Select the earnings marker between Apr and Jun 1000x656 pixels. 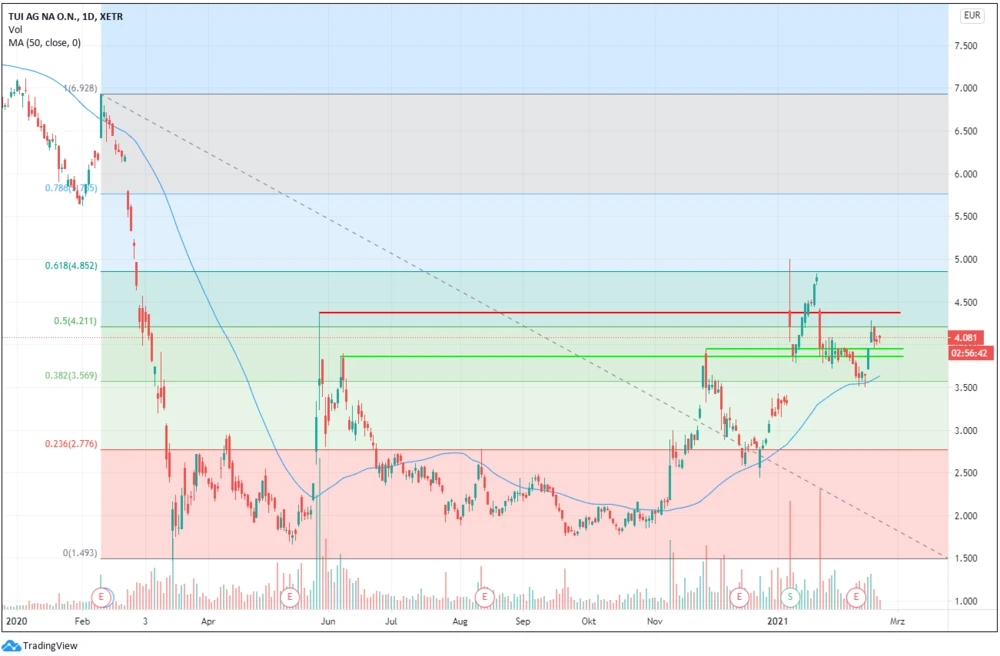pyautogui.click(x=289, y=597)
